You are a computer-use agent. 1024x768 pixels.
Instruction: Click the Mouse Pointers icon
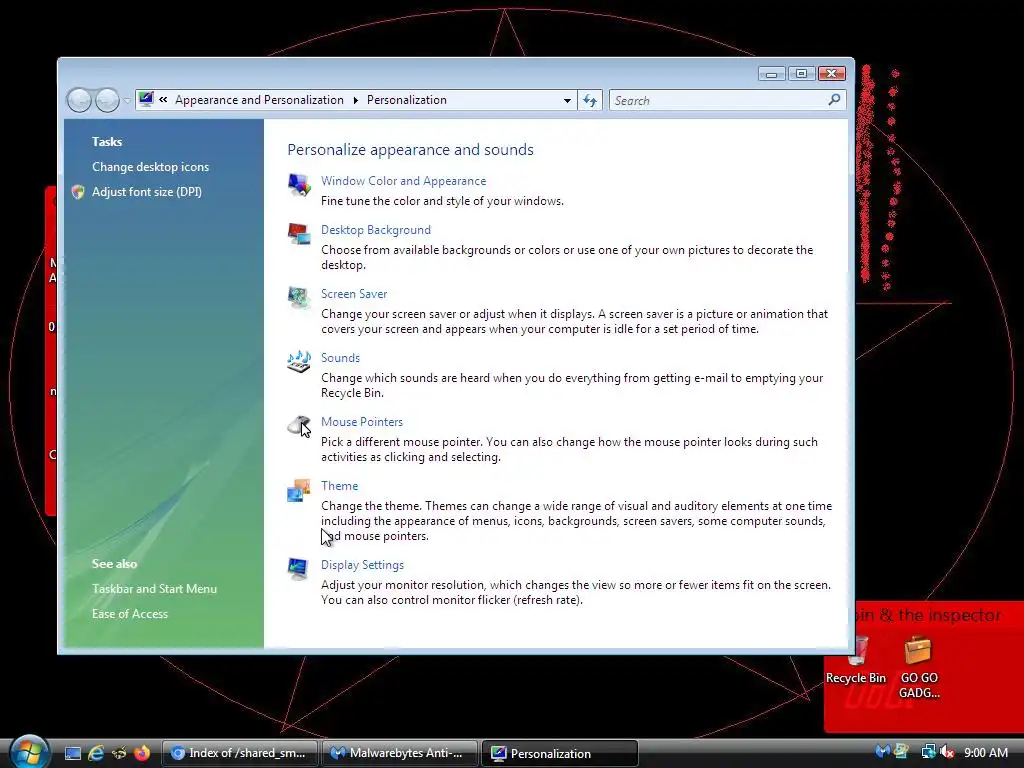tap(299, 426)
